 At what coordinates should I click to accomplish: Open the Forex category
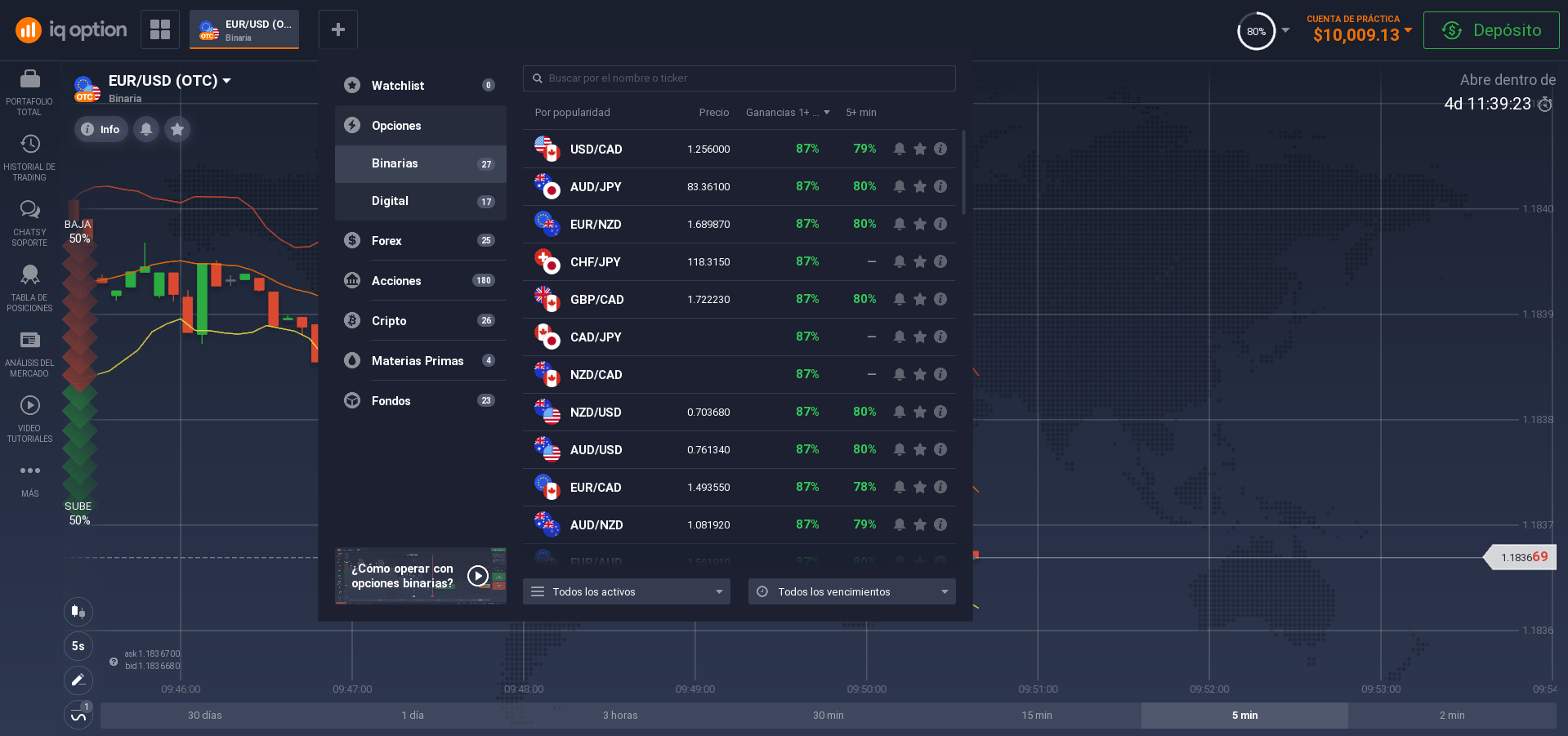click(x=421, y=240)
